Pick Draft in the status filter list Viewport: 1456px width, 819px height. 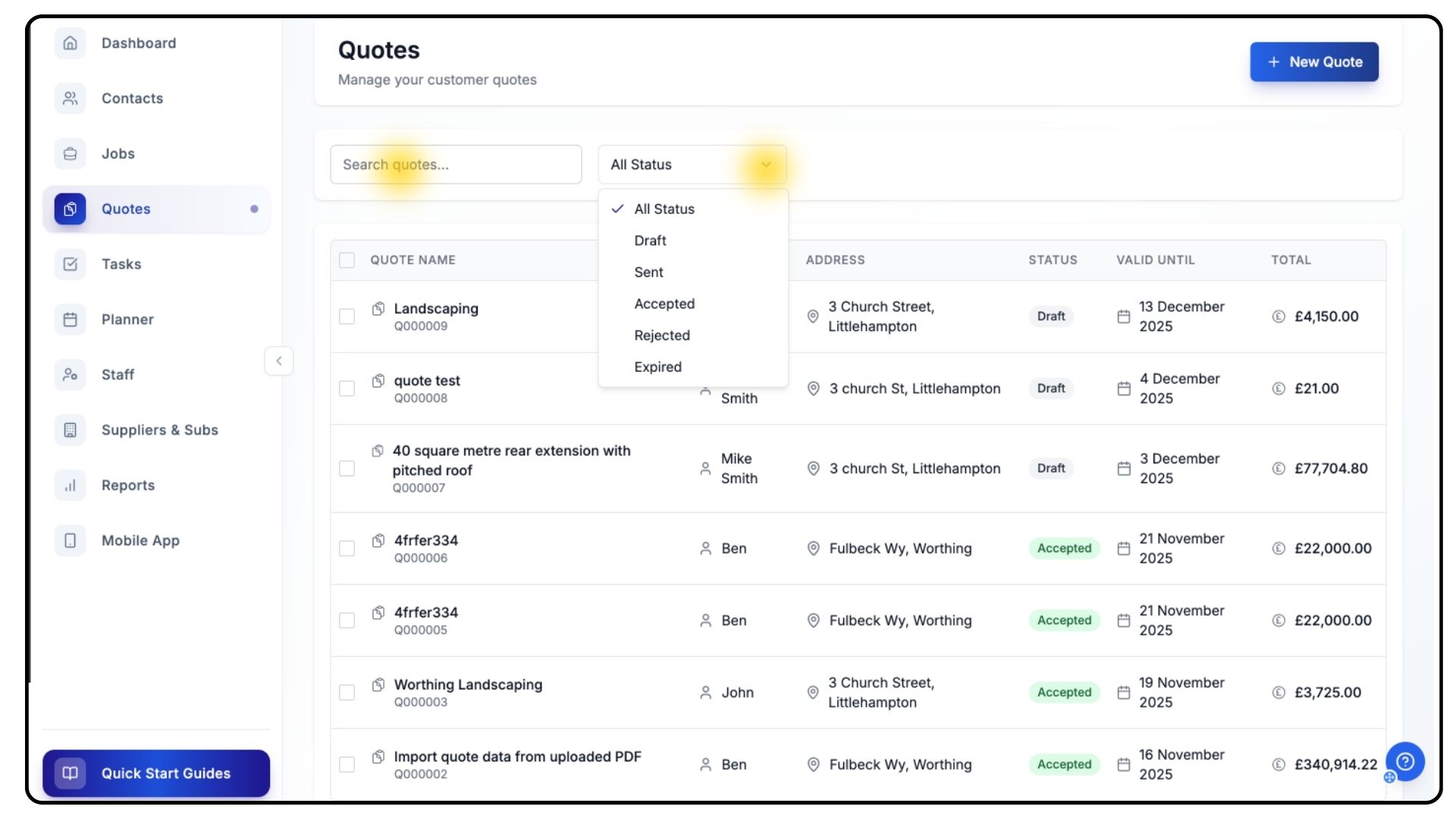(x=650, y=240)
